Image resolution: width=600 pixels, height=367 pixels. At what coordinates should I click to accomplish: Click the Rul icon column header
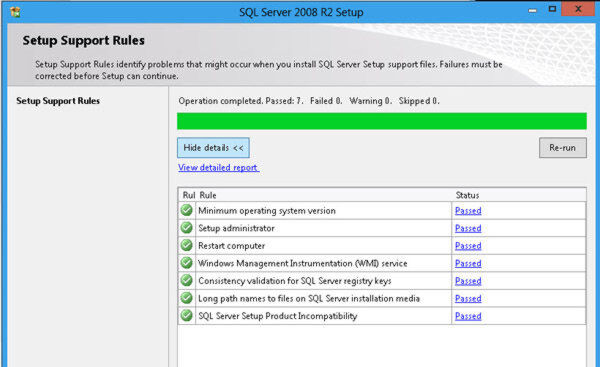pos(188,195)
